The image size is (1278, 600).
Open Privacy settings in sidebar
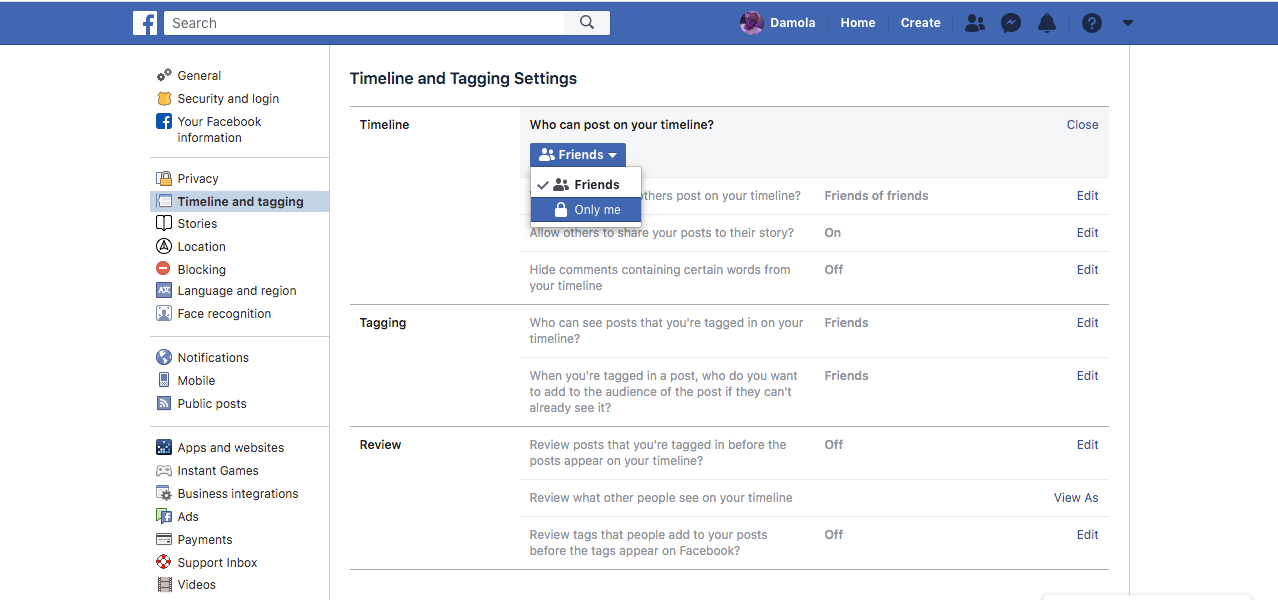point(198,179)
